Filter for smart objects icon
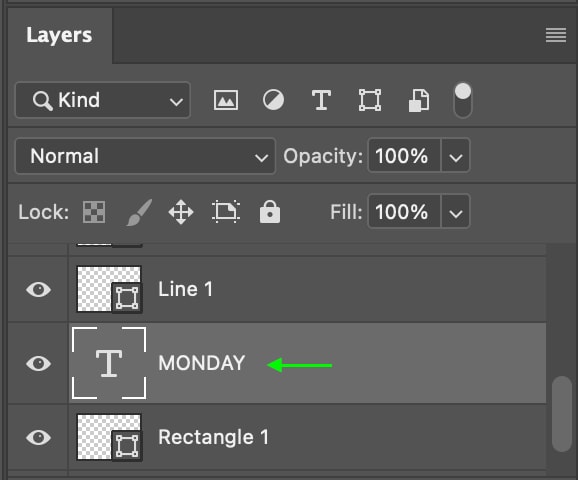Viewport: 578px width, 480px height. [419, 100]
